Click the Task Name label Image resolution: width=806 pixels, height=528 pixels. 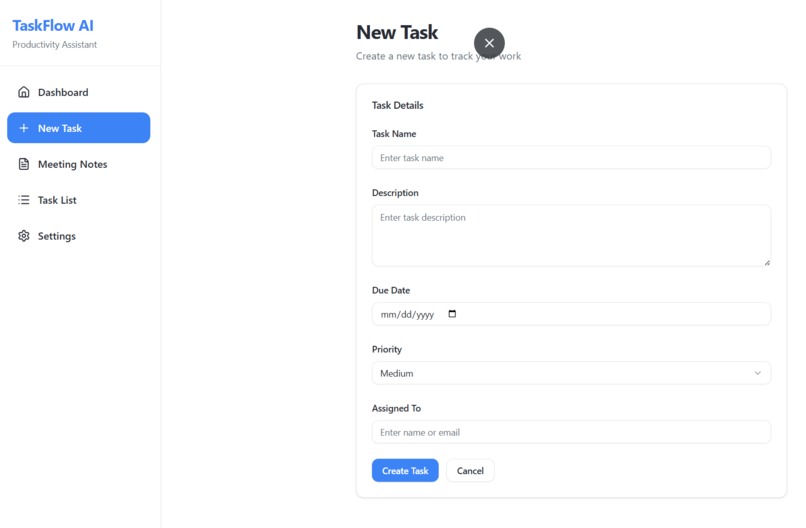[x=394, y=134]
